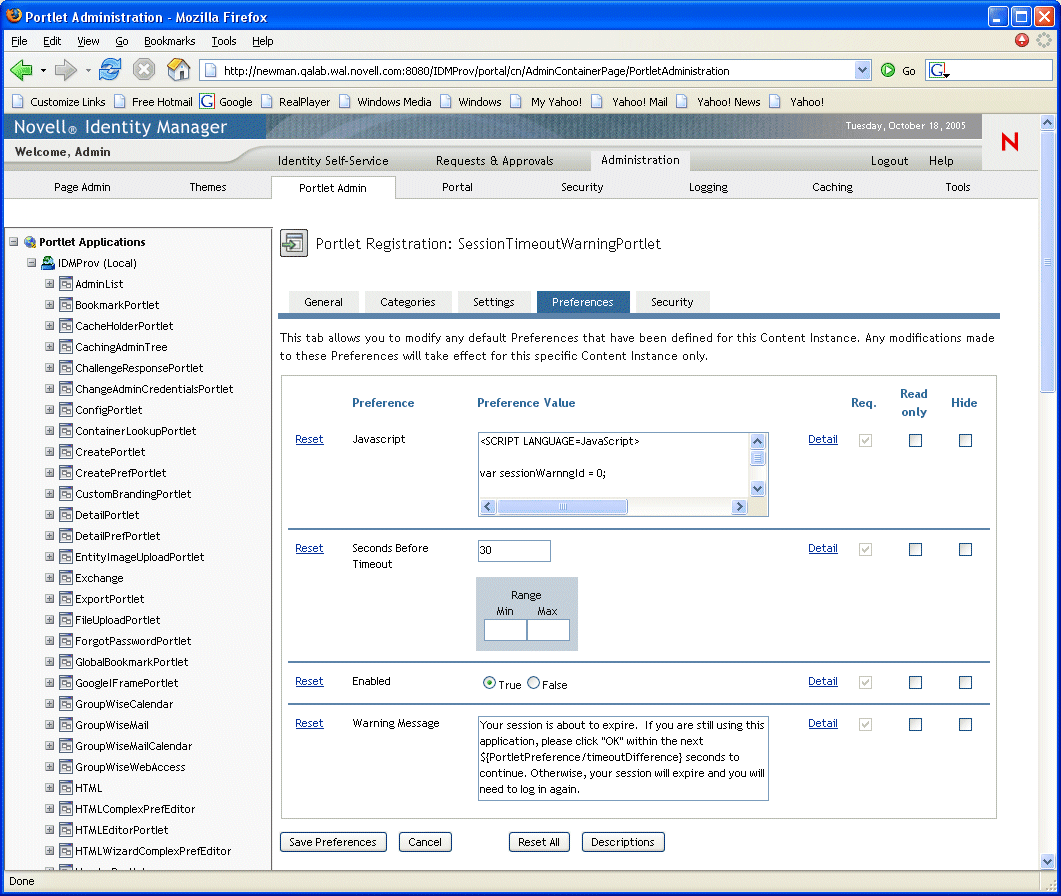Click the Novell red N logo
This screenshot has height=896, width=1061.
tap(1010, 141)
